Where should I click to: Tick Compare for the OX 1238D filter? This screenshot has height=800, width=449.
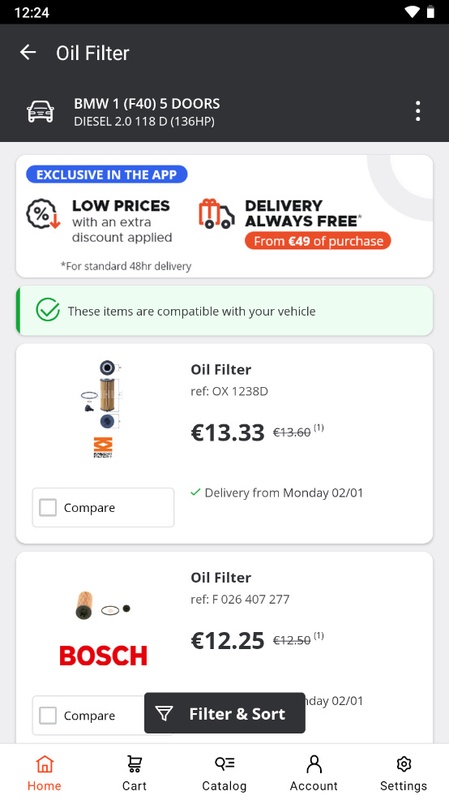tap(48, 508)
